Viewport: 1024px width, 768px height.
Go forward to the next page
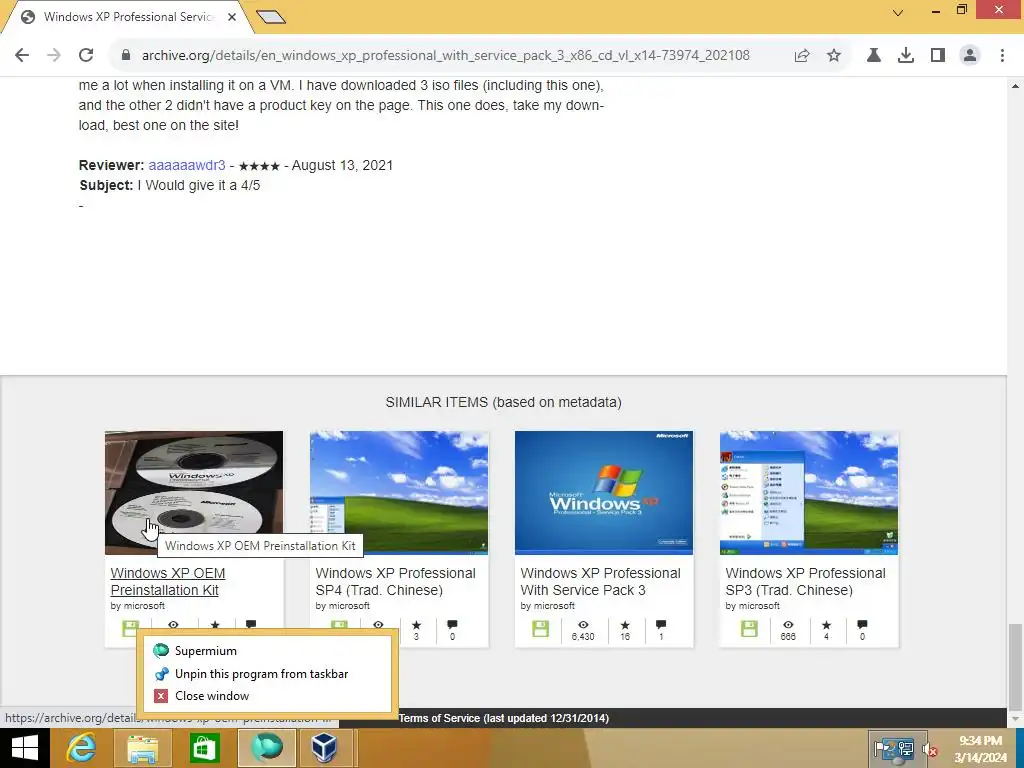coord(54,55)
